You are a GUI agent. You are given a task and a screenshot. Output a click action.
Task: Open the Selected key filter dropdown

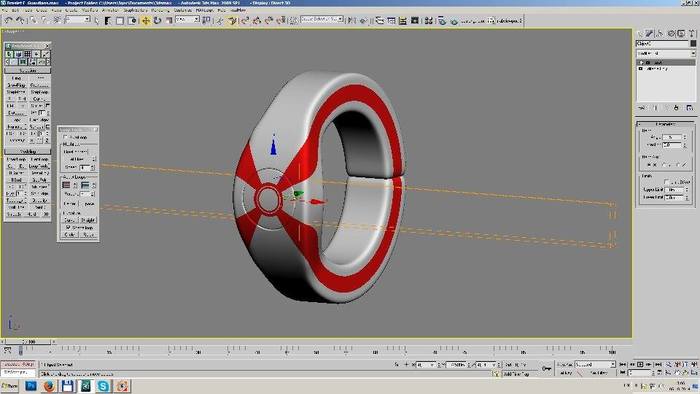(x=595, y=365)
